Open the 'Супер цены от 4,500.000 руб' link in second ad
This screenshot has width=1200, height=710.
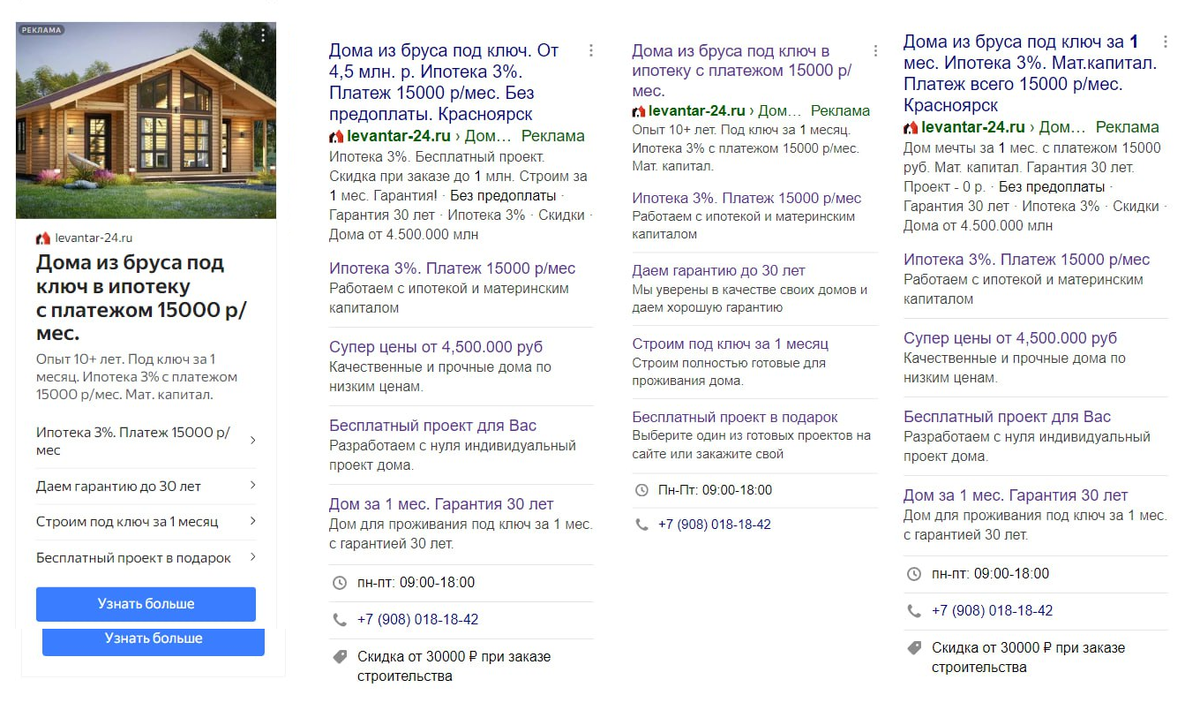click(x=435, y=347)
